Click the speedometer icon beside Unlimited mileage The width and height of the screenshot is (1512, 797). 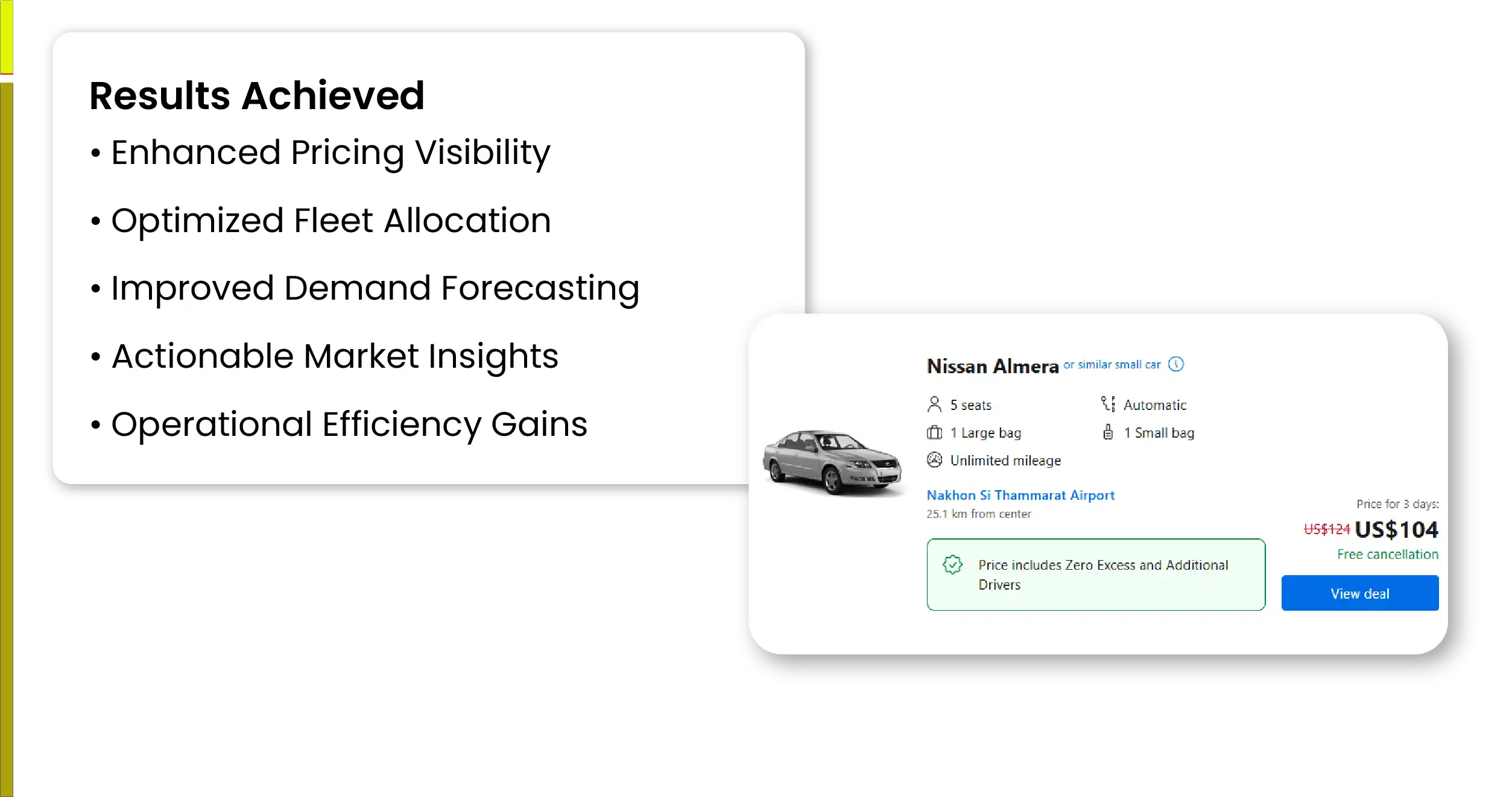934,460
